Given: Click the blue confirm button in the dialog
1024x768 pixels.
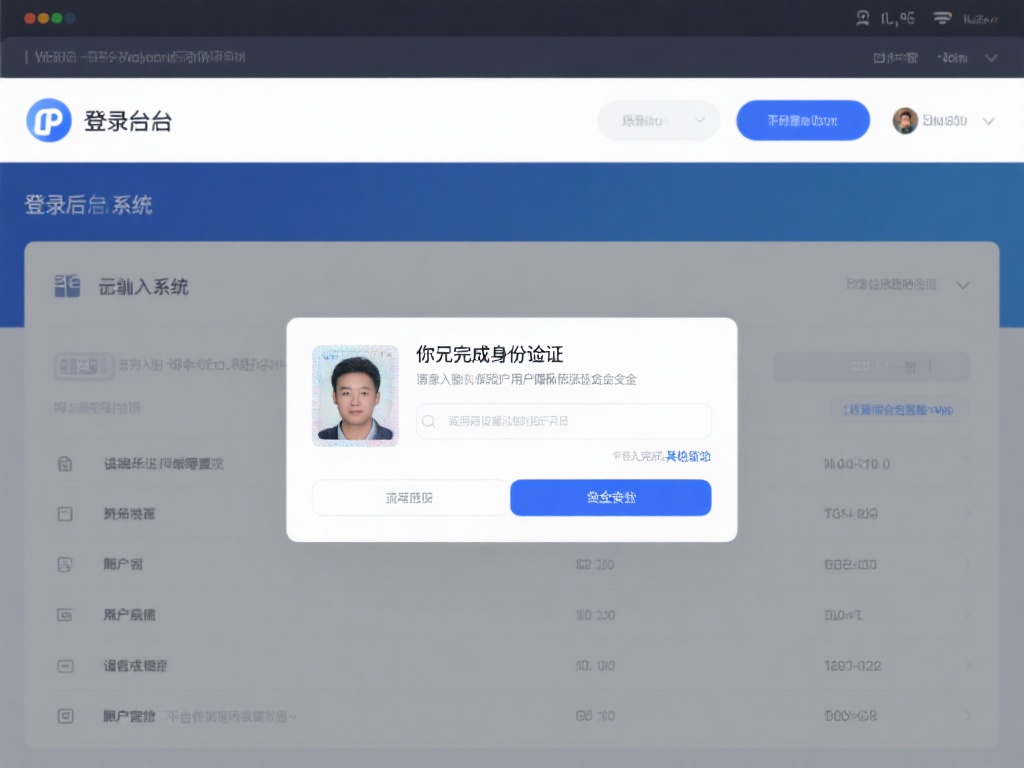Looking at the screenshot, I should pos(611,497).
